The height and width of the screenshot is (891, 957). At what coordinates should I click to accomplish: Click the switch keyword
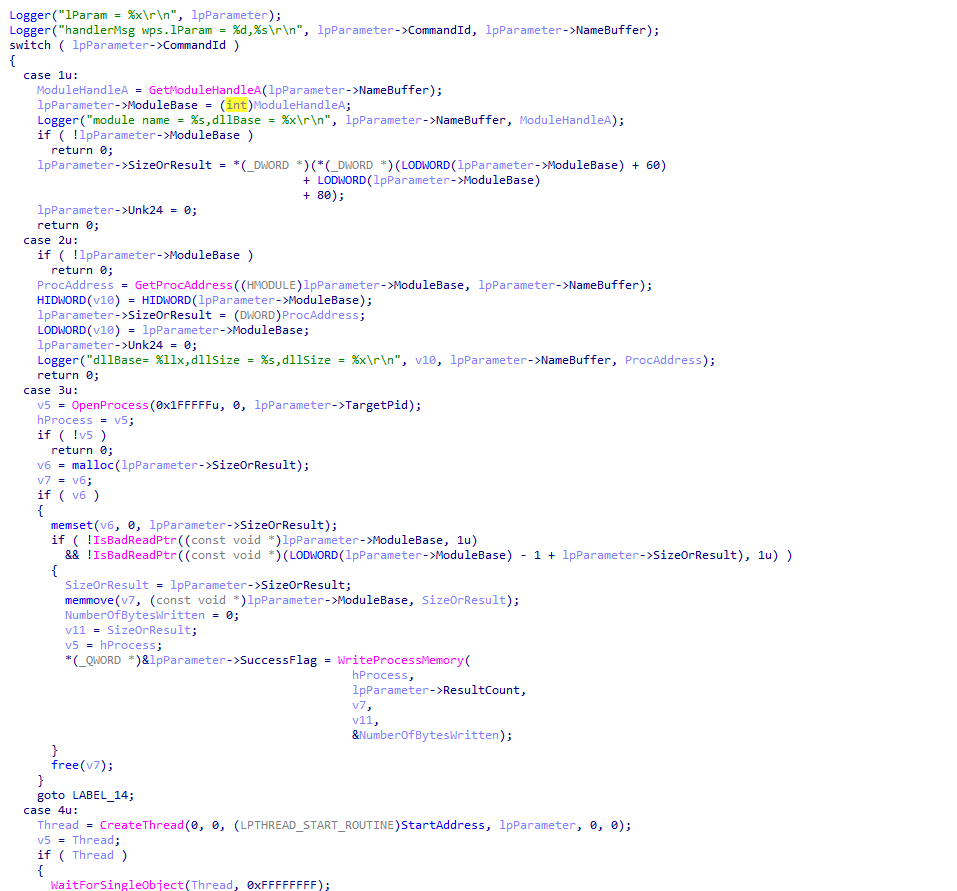(x=30, y=45)
